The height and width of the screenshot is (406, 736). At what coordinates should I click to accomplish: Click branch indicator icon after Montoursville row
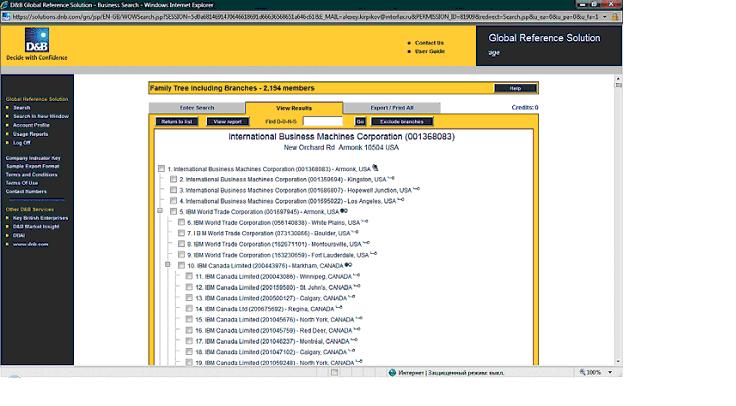(x=367, y=243)
